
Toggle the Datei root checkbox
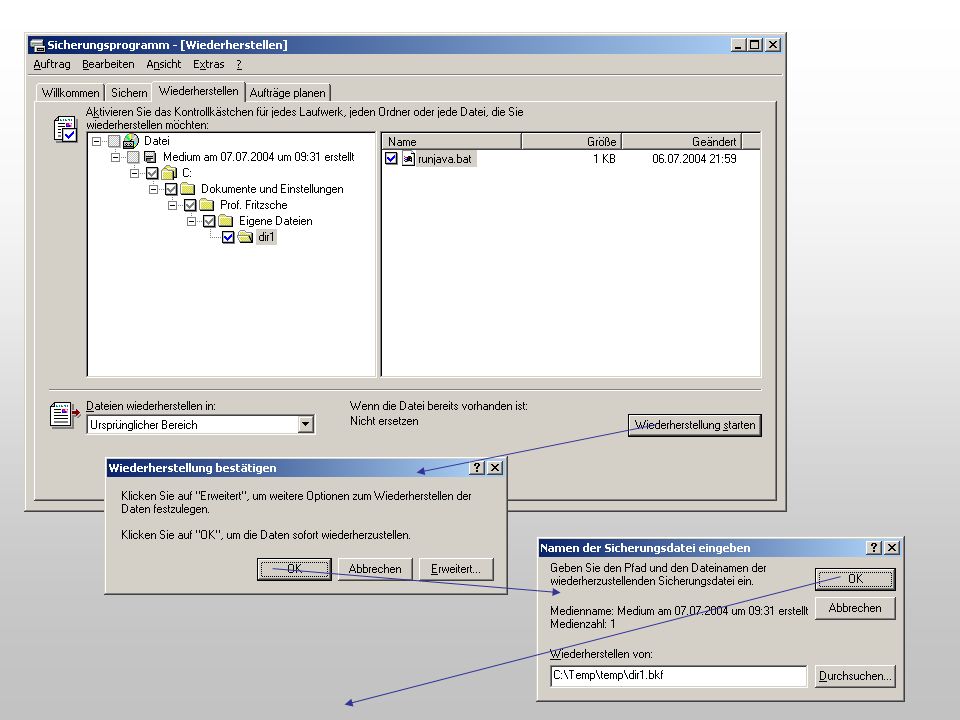114,141
